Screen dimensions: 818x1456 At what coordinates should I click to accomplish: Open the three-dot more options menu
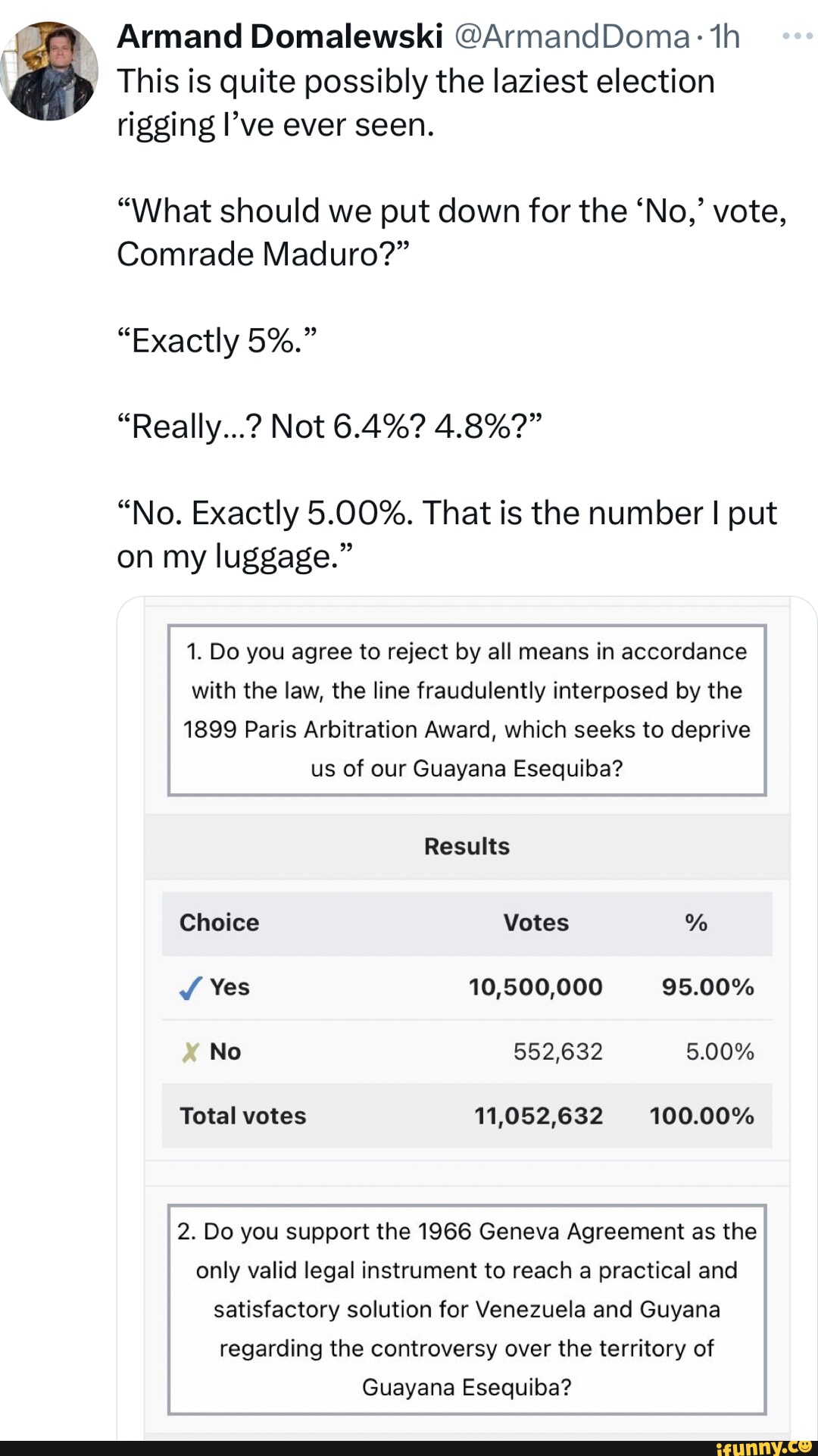click(x=797, y=36)
